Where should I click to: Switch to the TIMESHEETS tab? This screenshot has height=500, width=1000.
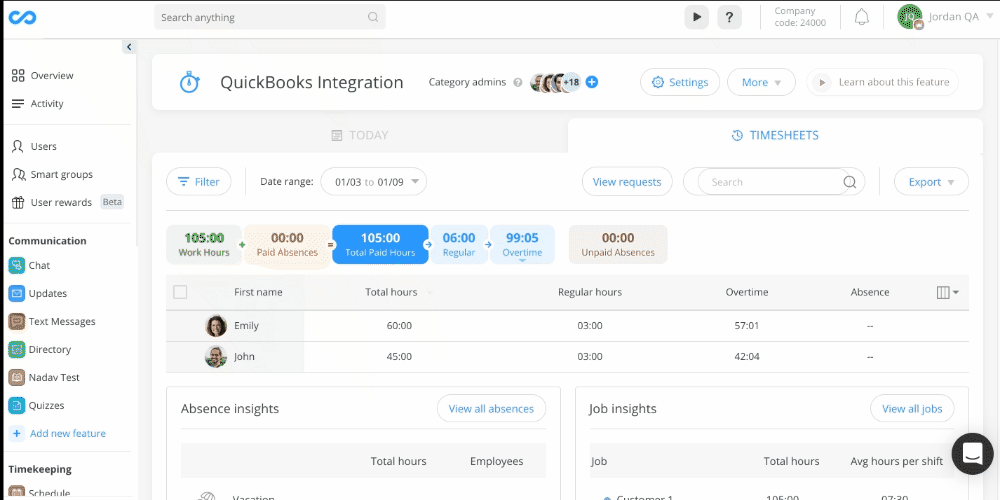pyautogui.click(x=775, y=135)
